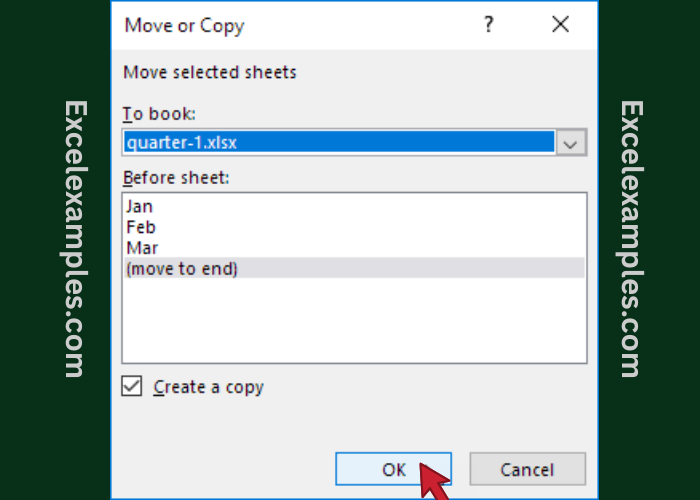Click the Create a copy label text
700x500 pixels.
click(x=208, y=387)
